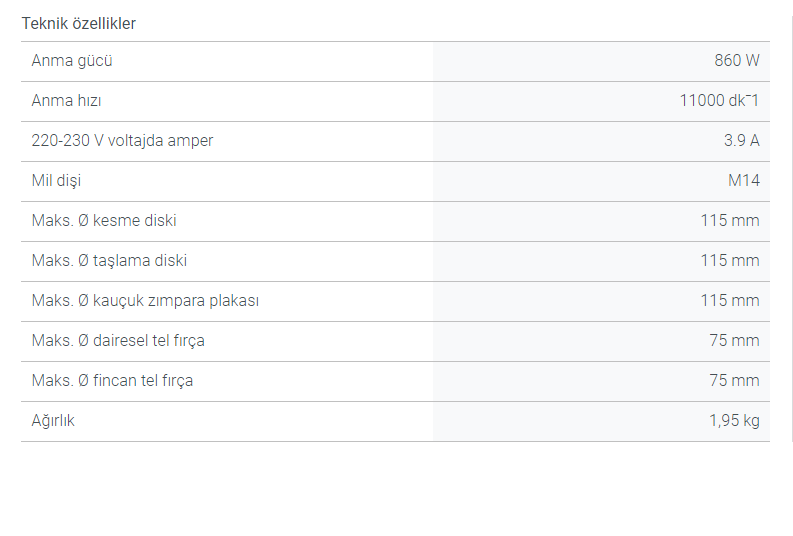Viewport: 793px width, 536px height.
Task: Click the 115 mm kauçuk zımpara value
Action: [x=729, y=301]
